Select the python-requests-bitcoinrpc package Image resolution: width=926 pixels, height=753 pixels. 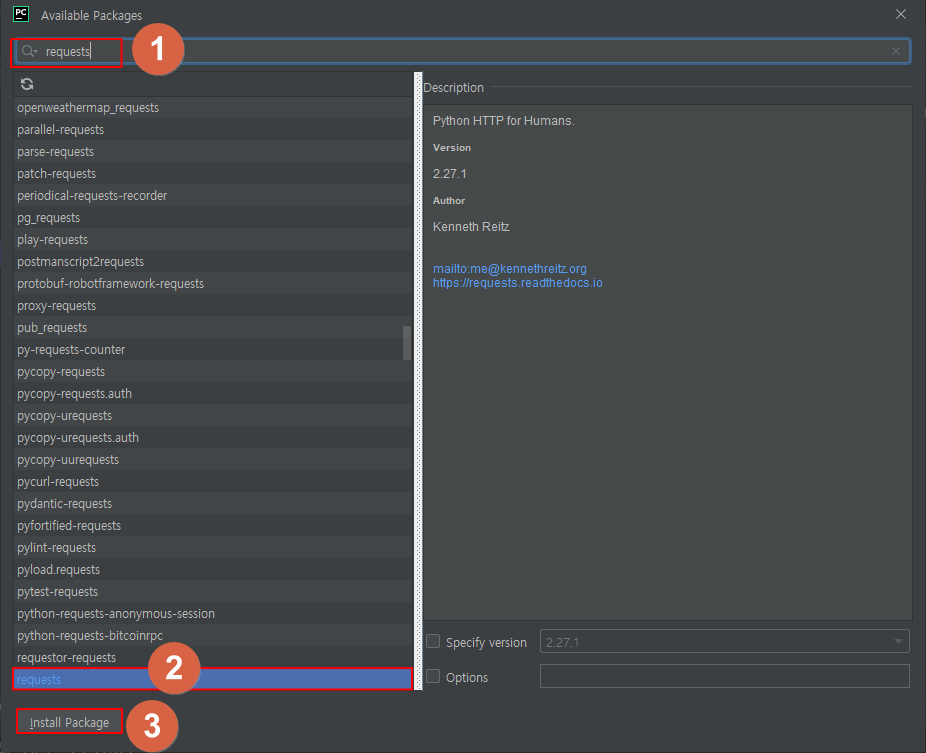point(213,635)
